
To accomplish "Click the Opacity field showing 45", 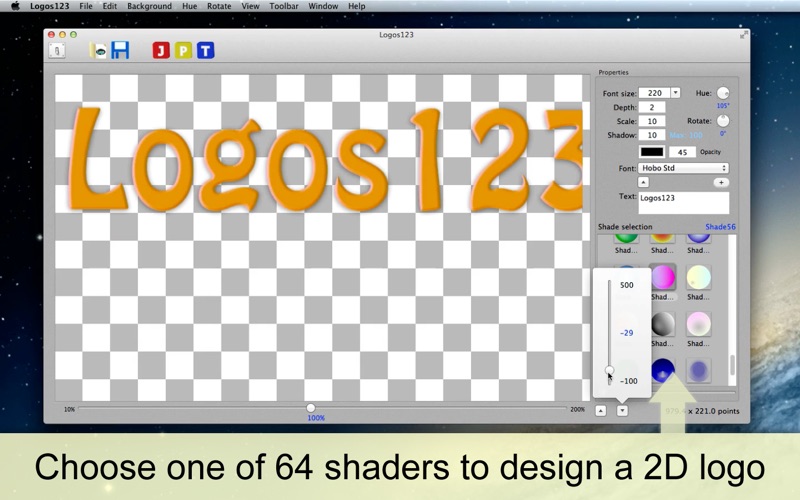I will coord(682,152).
